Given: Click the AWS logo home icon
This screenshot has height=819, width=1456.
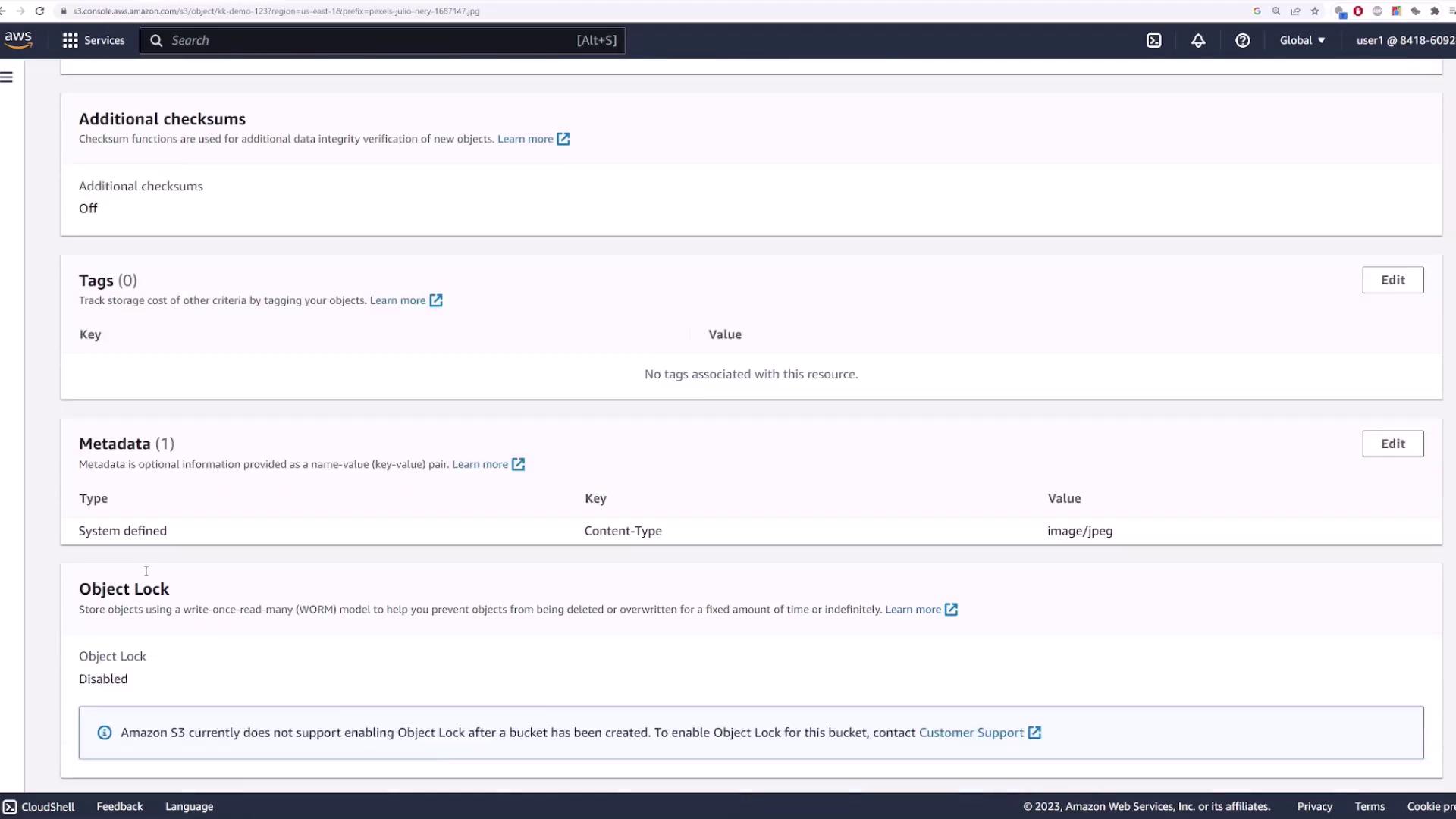Looking at the screenshot, I should (x=18, y=39).
